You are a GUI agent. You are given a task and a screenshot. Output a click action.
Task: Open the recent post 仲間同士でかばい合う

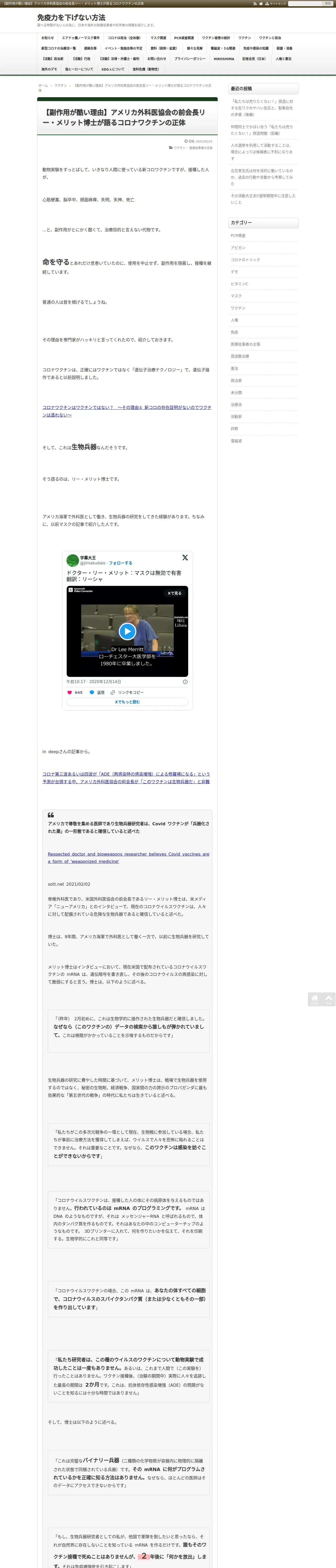tap(262, 130)
